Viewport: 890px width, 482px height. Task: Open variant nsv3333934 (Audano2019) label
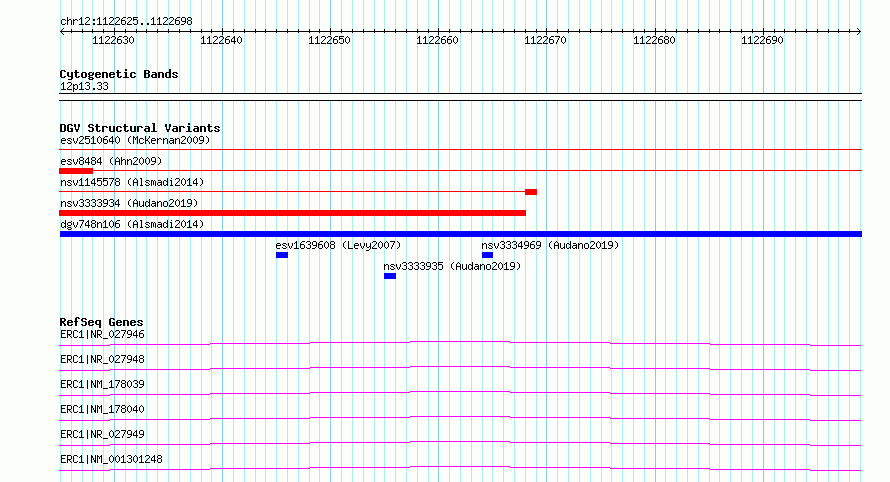point(129,203)
